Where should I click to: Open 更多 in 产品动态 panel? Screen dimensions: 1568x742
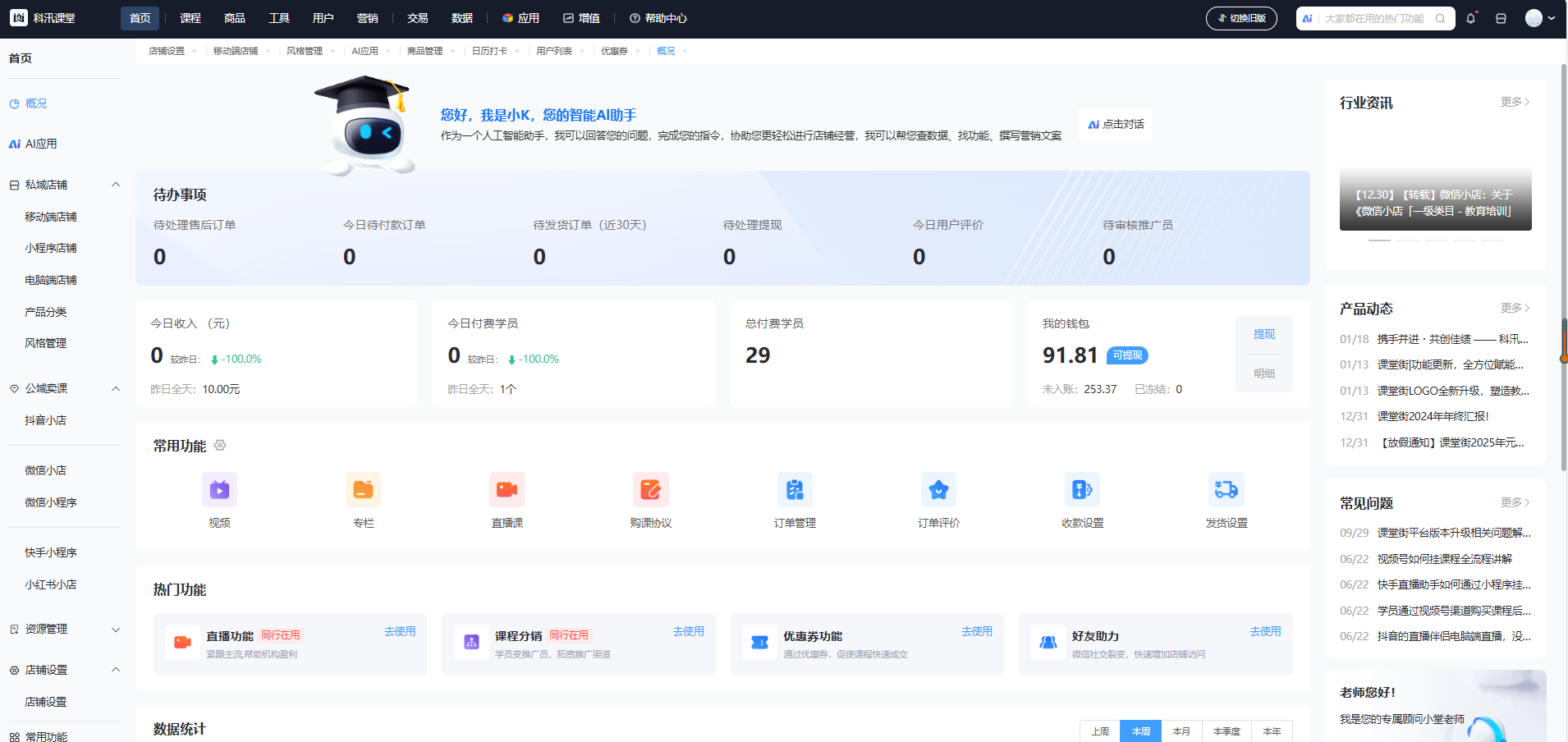pos(1515,308)
